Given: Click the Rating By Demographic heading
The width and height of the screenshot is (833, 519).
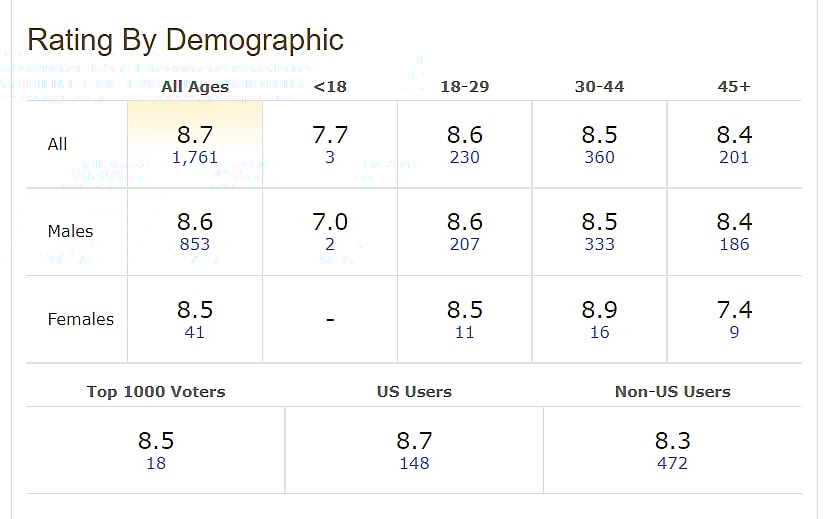Looking at the screenshot, I should pyautogui.click(x=185, y=40).
